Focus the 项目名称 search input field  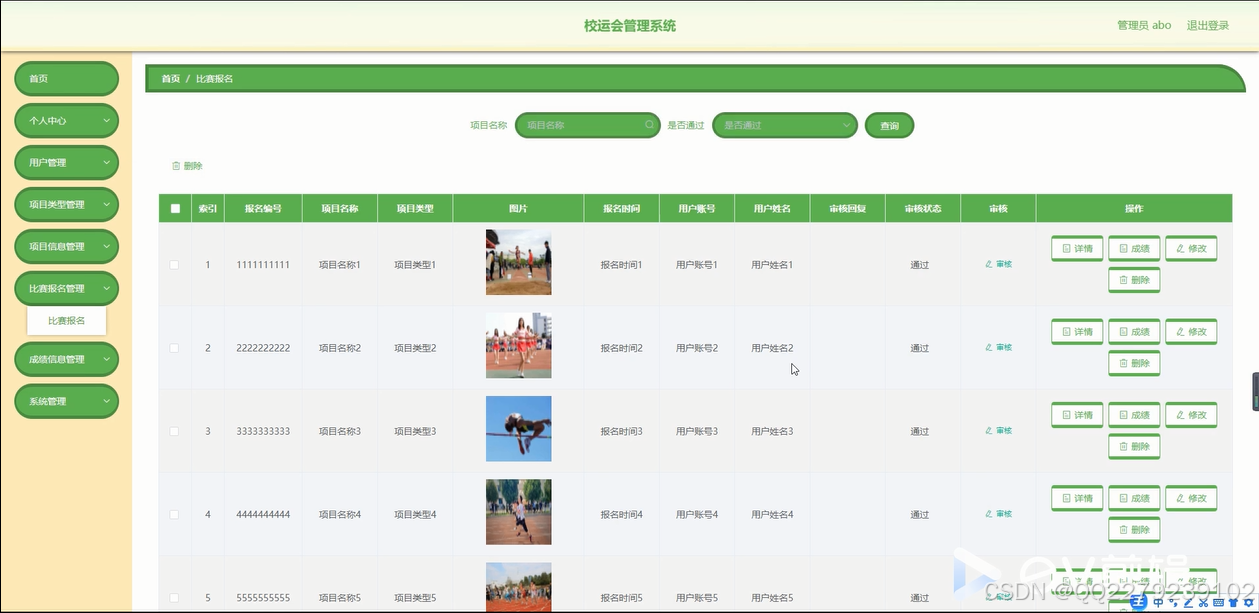coord(588,126)
